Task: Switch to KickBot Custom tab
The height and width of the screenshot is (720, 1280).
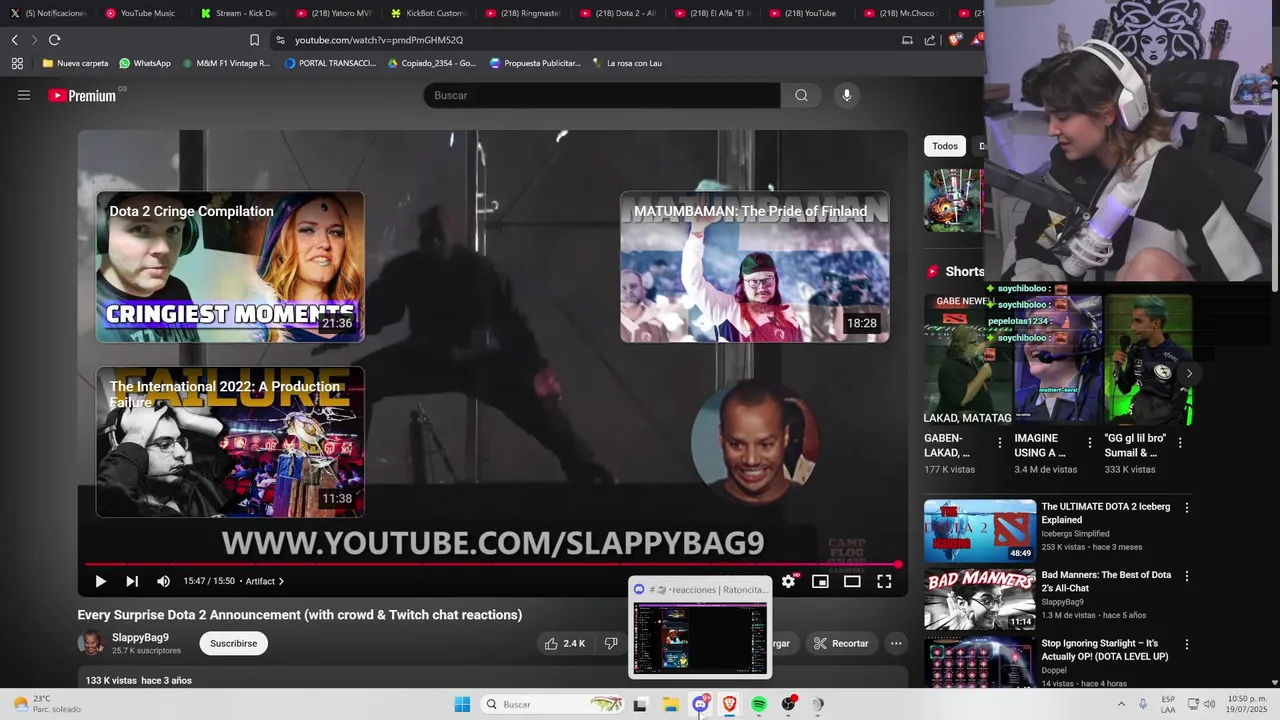Action: pyautogui.click(x=428, y=13)
